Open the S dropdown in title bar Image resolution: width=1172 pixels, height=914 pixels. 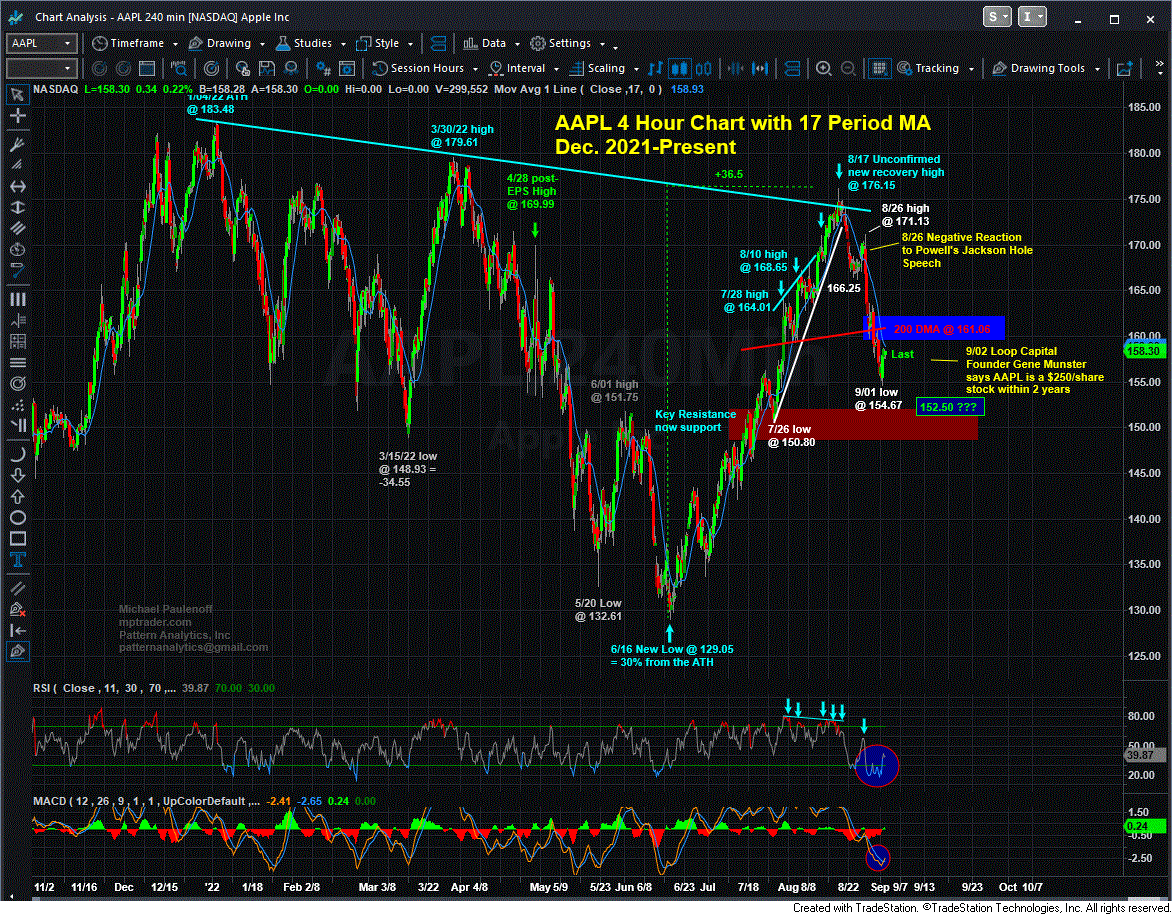pyautogui.click(x=997, y=17)
